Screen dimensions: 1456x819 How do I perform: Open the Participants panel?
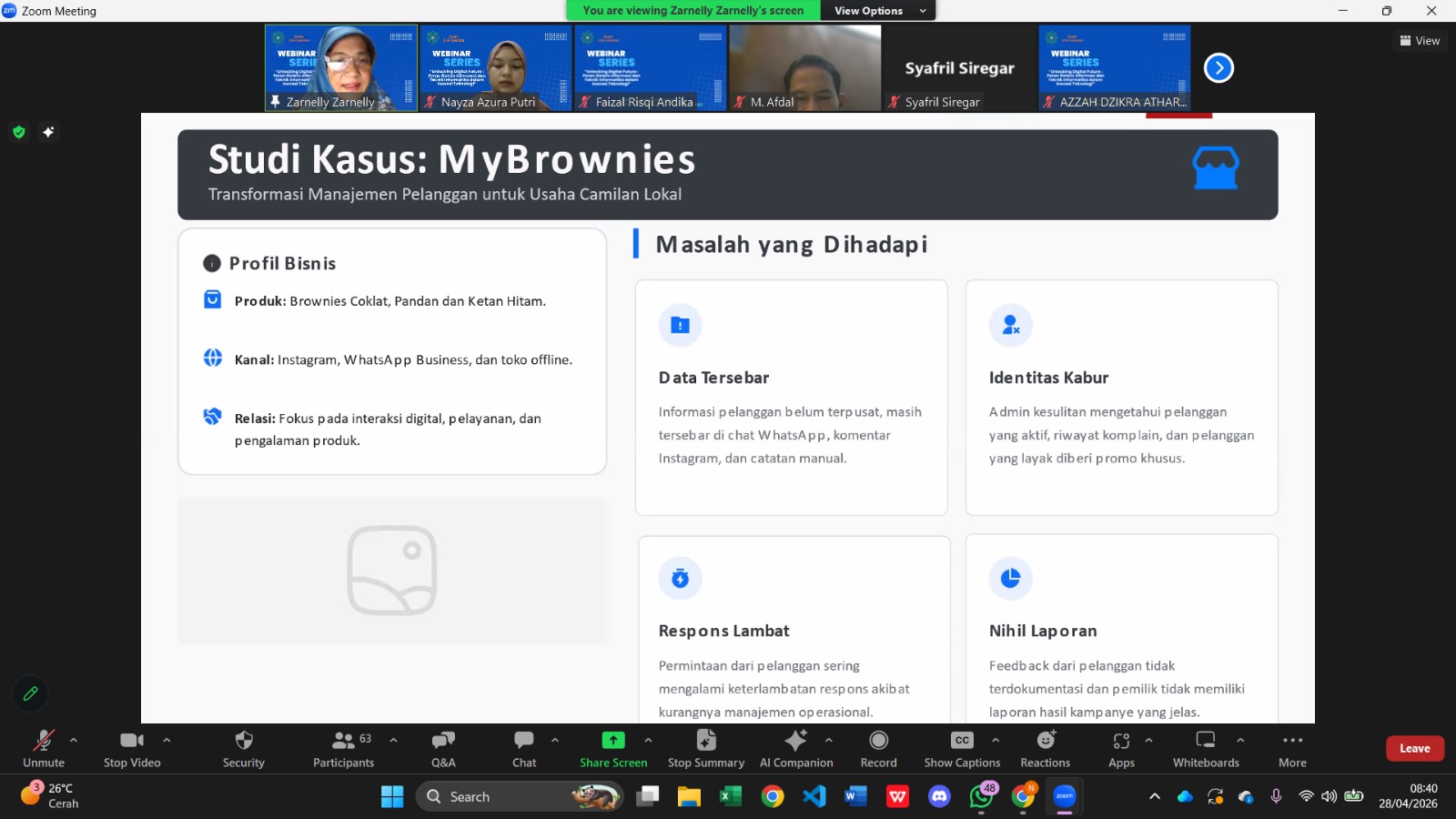(343, 748)
